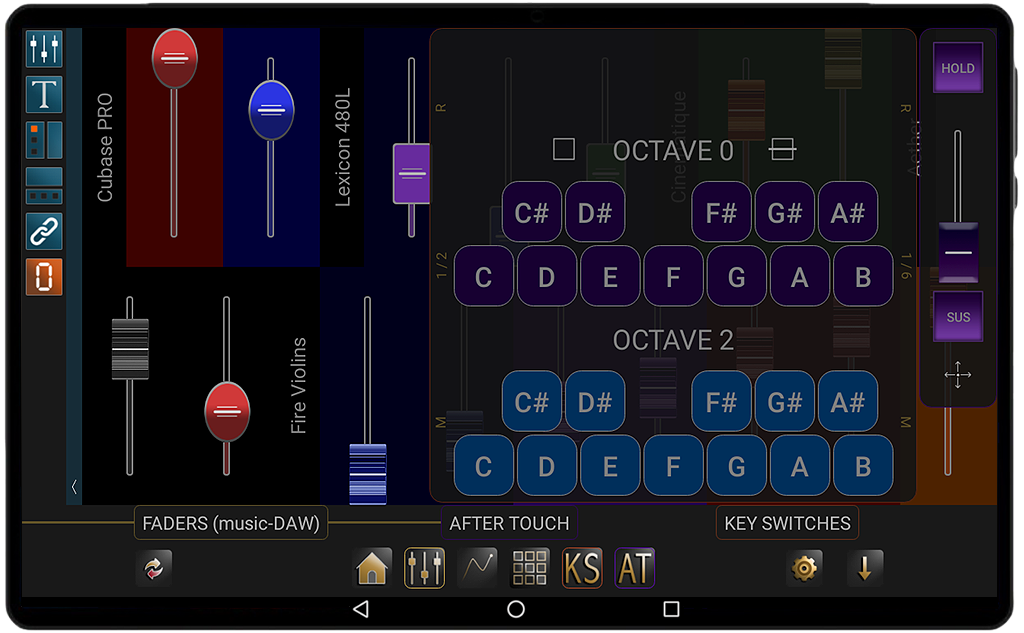This screenshot has height=633, width=1024.
Task: Click the chain link icon in sidebar
Action: [44, 231]
